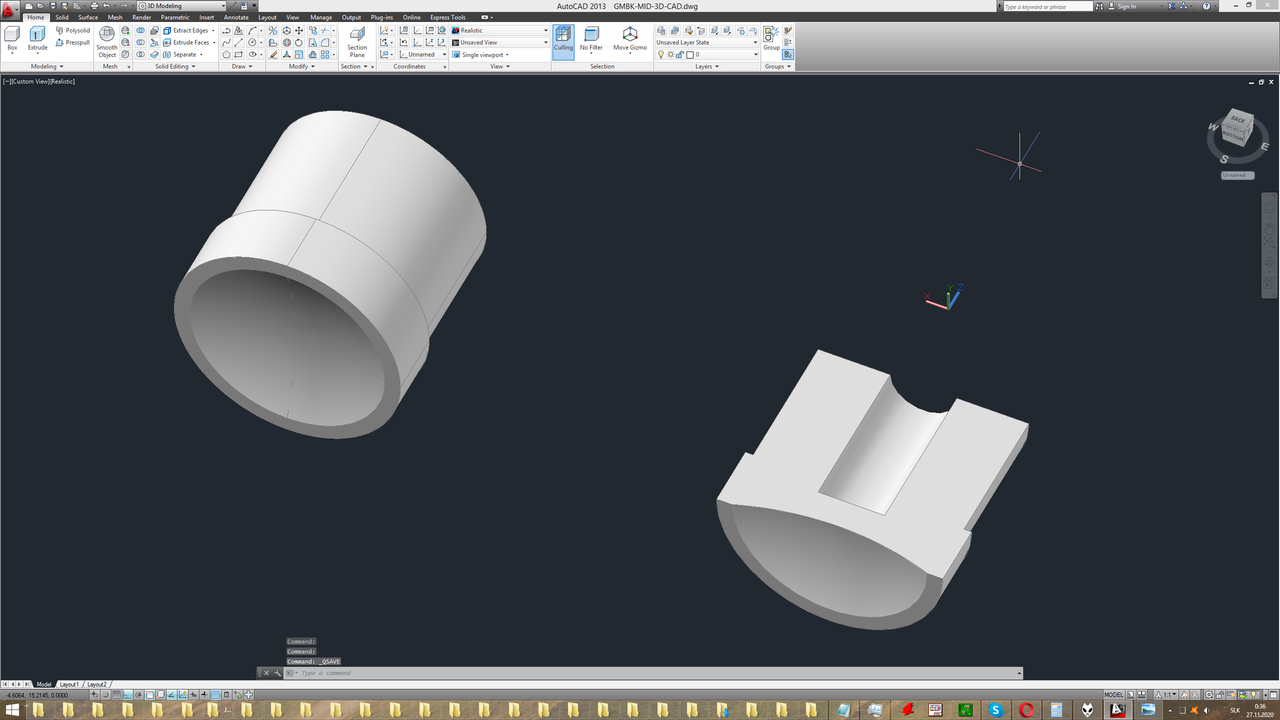
Task: Open the Annotate ribbon tab
Action: 236,17
